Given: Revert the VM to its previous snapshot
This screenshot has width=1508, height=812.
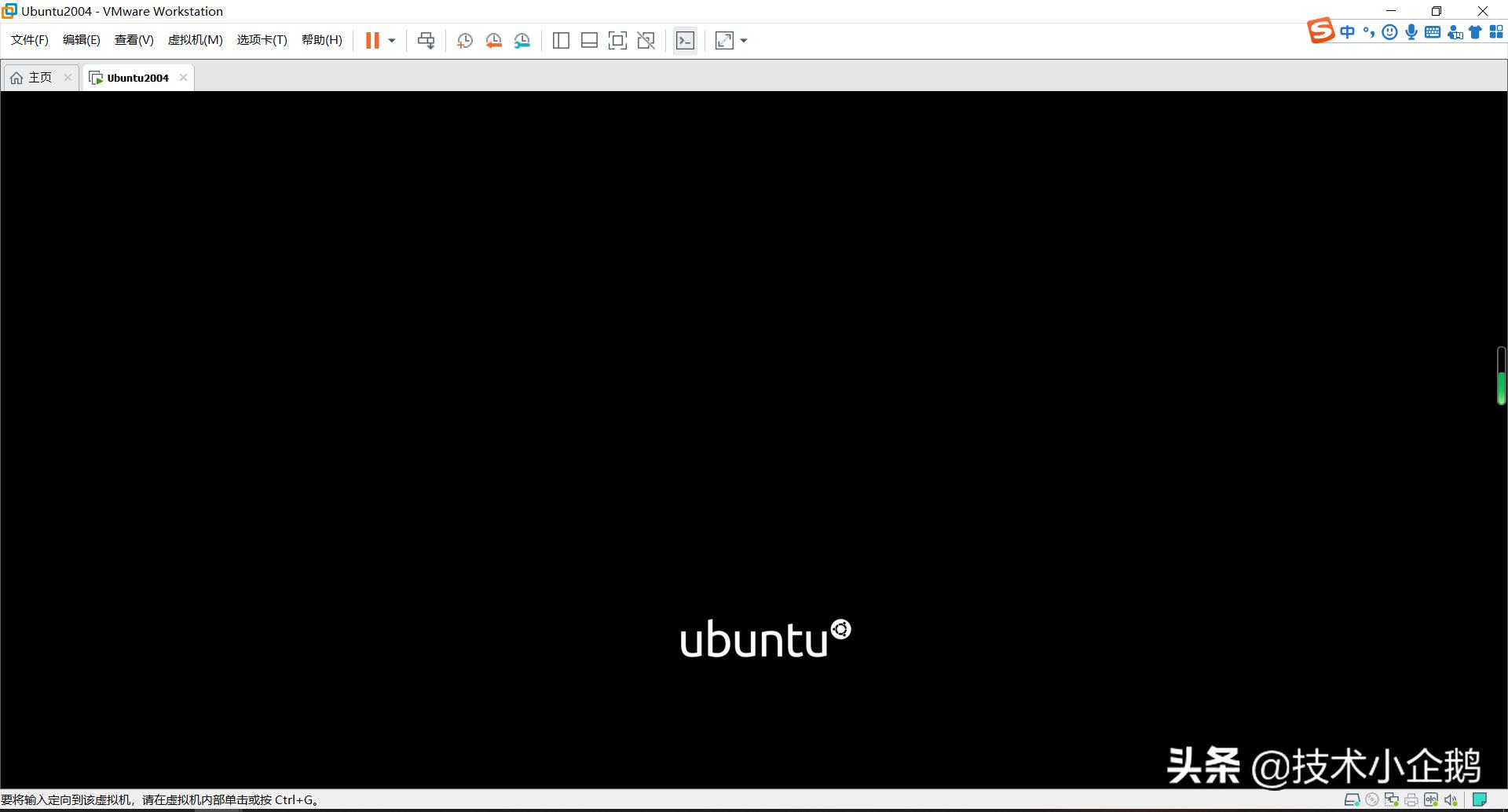Looking at the screenshot, I should click(493, 41).
